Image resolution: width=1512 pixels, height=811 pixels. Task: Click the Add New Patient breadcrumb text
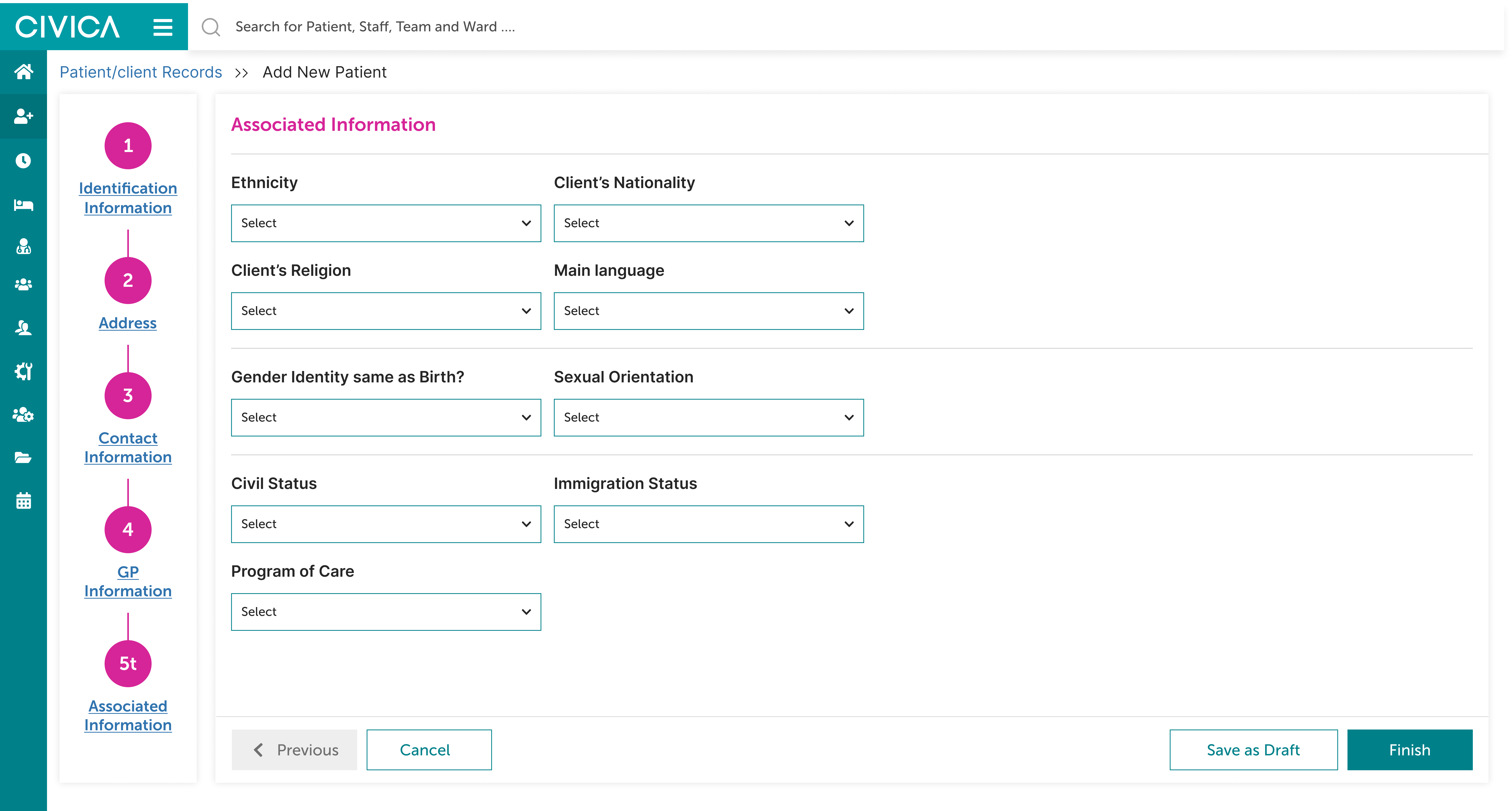325,72
